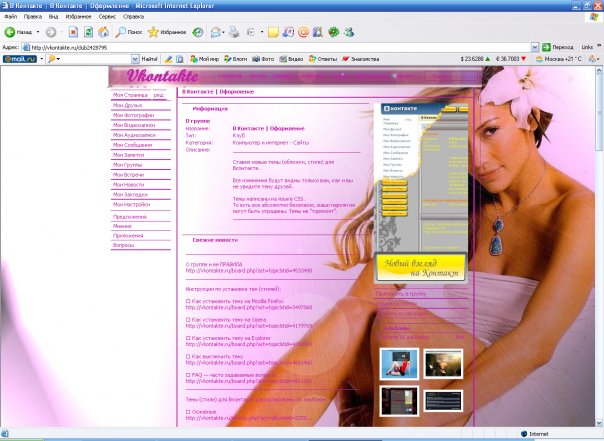
Task: Open the address bar dropdown arrow
Action: click(x=535, y=47)
